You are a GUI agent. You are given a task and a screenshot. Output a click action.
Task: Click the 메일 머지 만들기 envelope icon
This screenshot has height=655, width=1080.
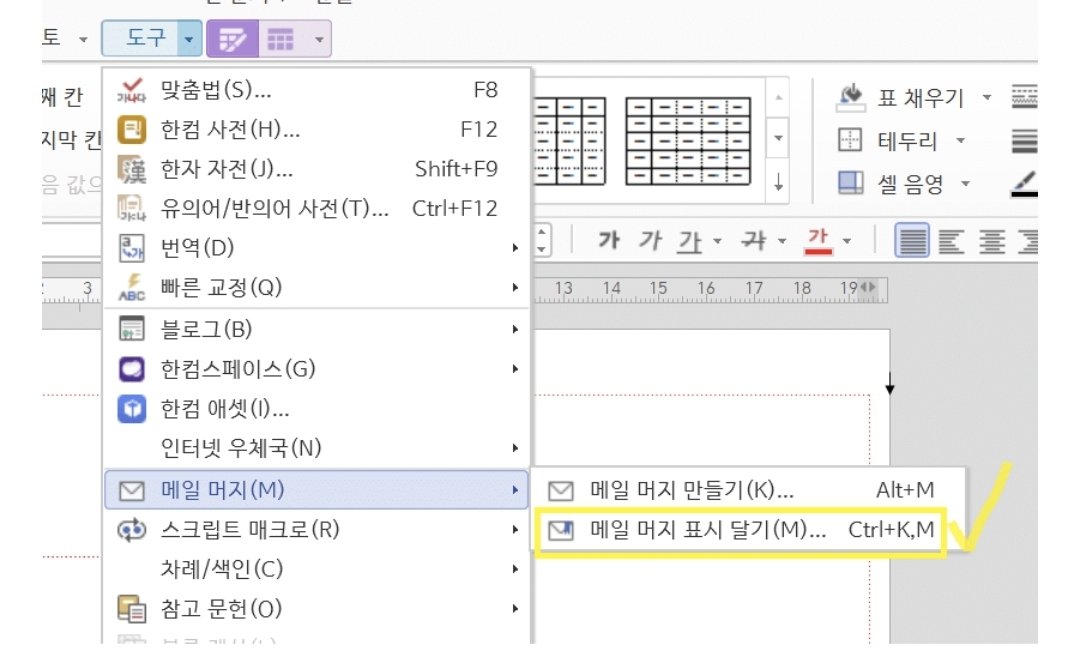[x=561, y=490]
